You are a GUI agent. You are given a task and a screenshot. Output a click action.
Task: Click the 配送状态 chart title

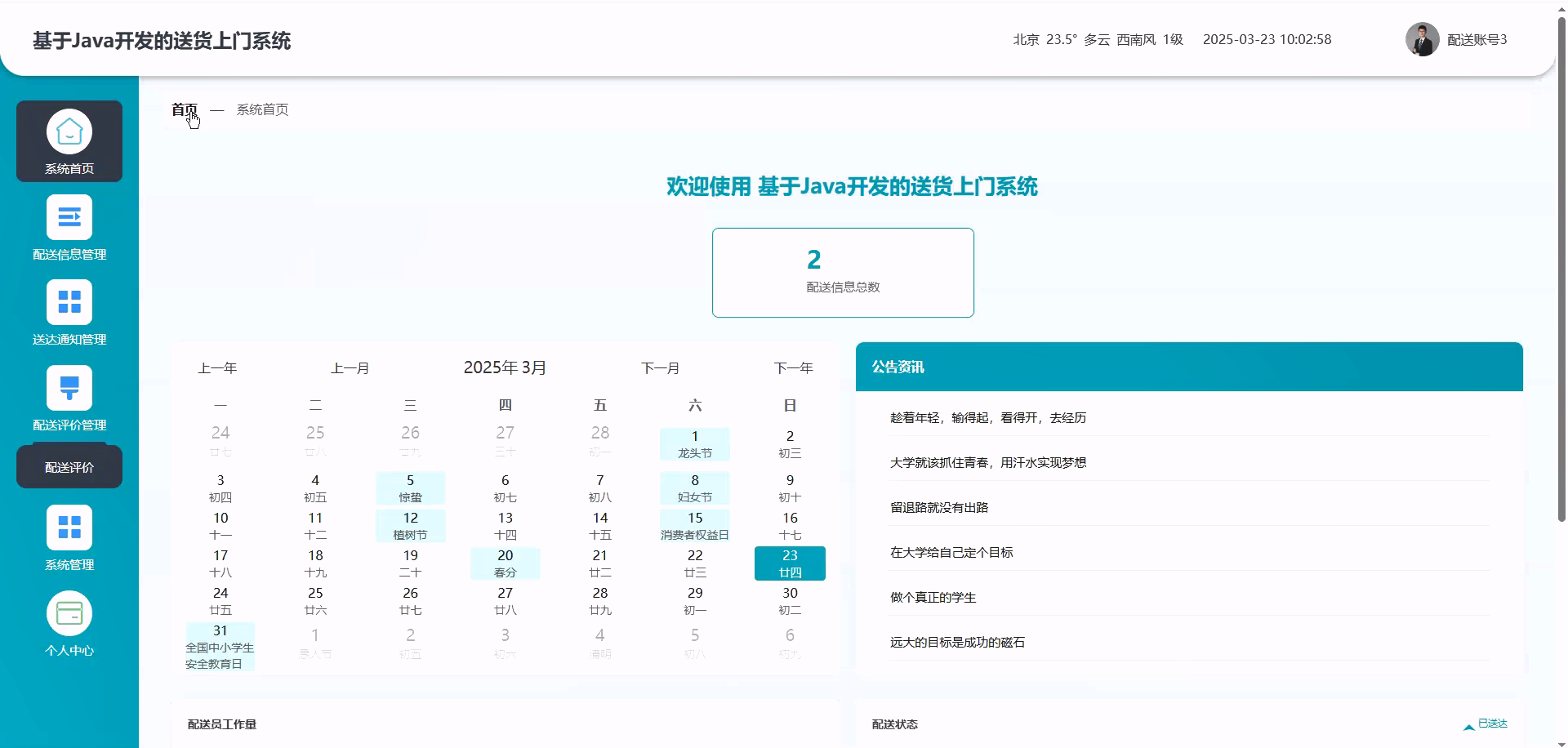(895, 724)
